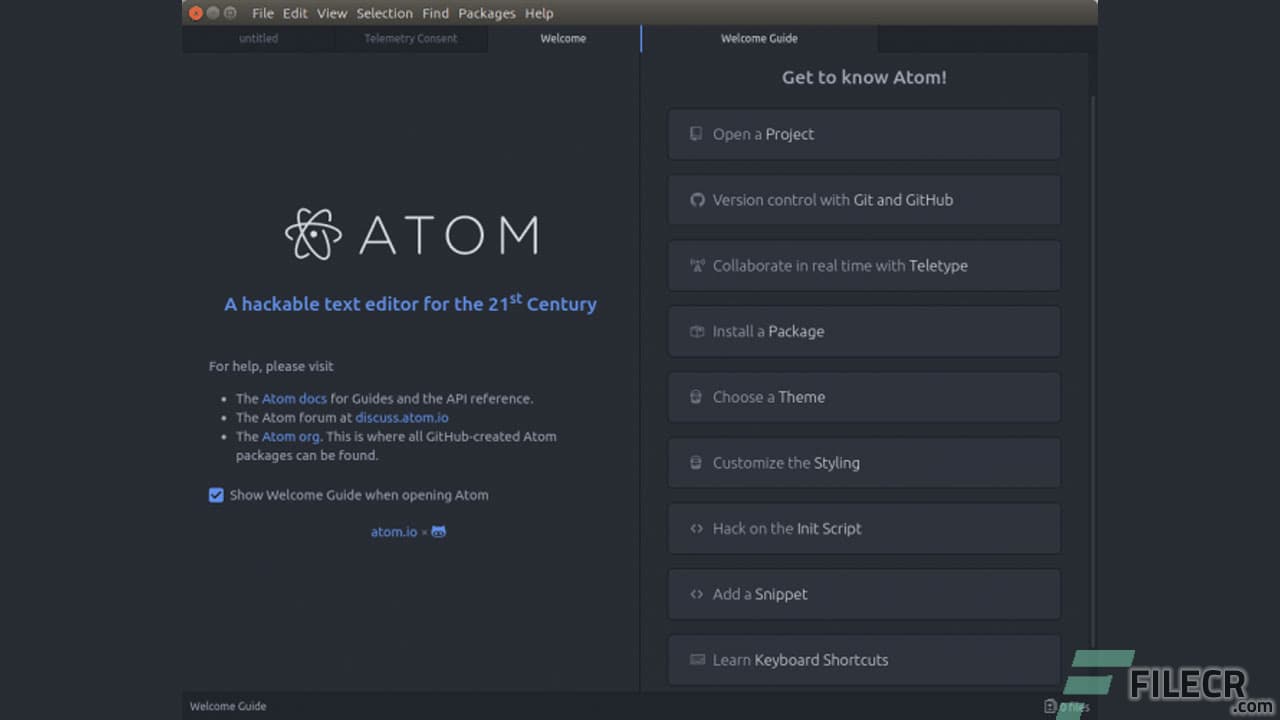Click the GitHub icon on Version control entry
This screenshot has height=720, width=1280.
(x=696, y=199)
